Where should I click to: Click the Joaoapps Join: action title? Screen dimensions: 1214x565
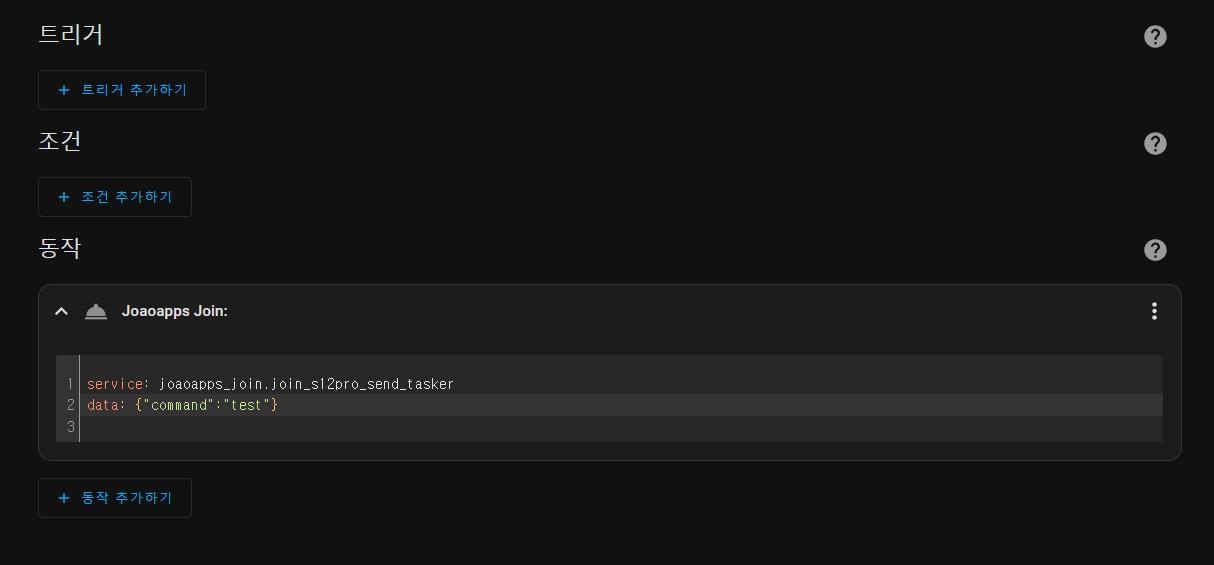175,311
